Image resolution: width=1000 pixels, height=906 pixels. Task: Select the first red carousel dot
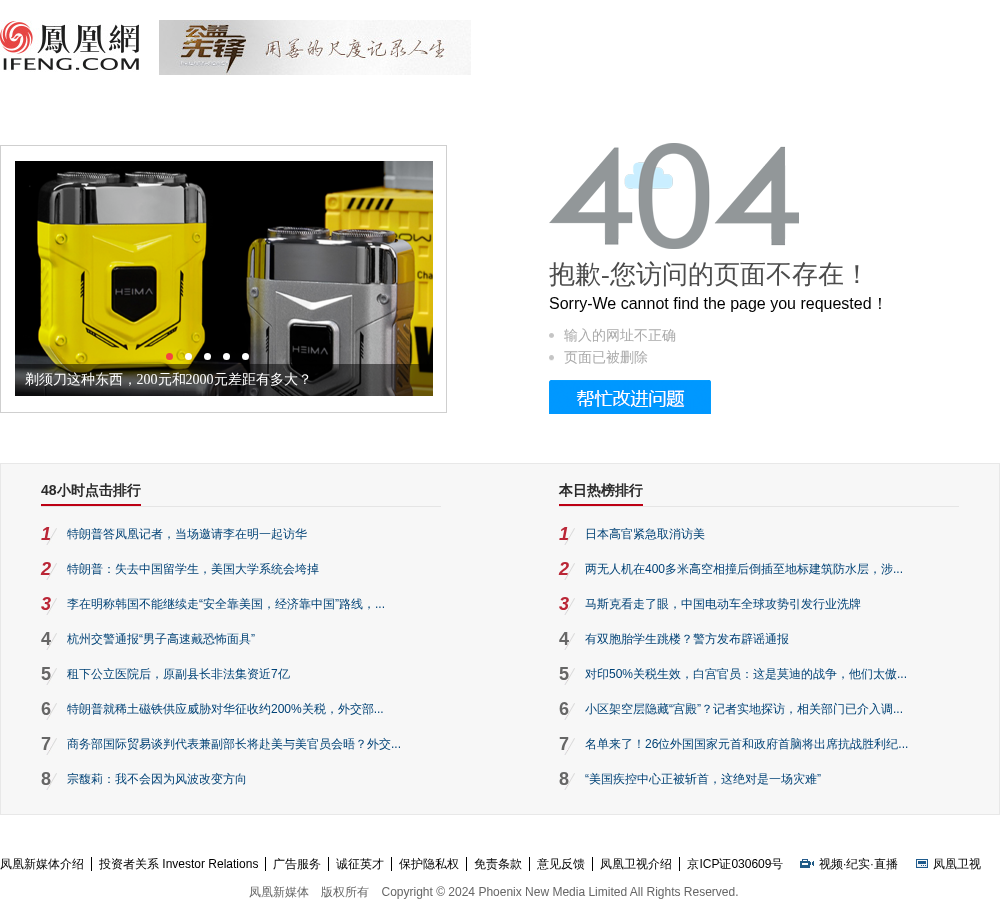[x=169, y=356]
